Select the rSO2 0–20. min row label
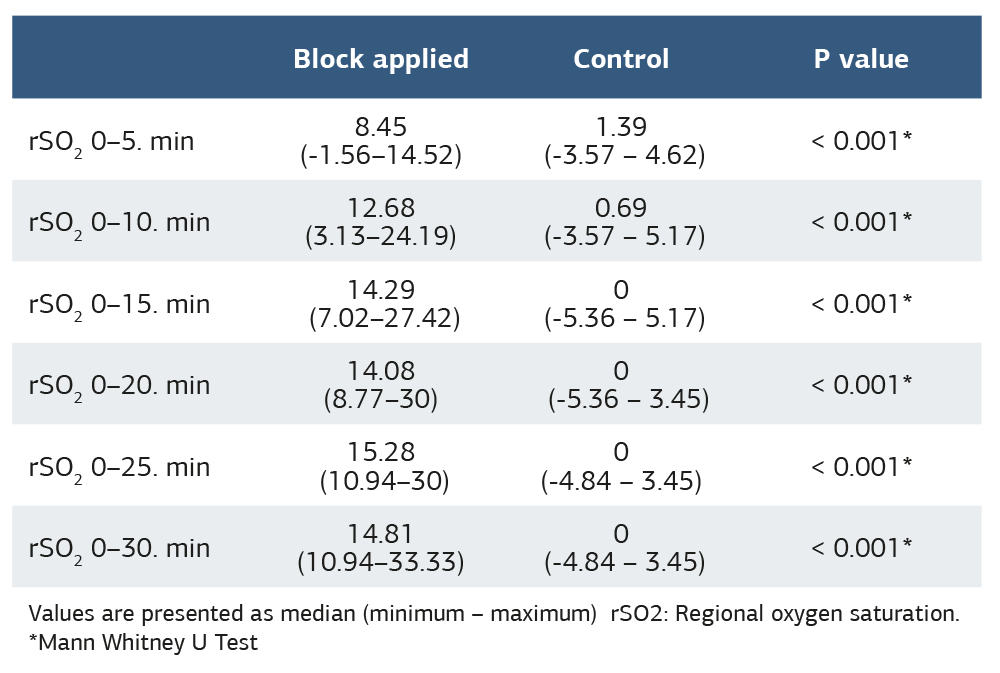 pyautogui.click(x=119, y=384)
